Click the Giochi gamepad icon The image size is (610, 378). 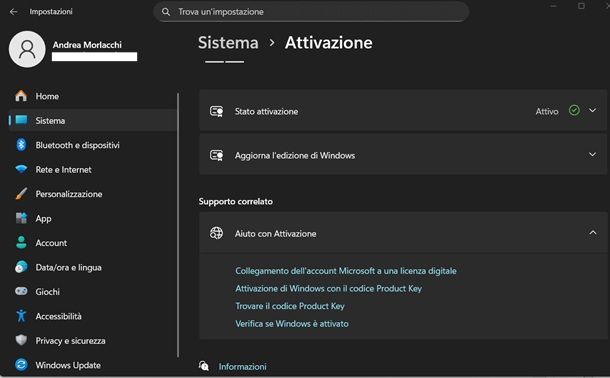tap(21, 291)
